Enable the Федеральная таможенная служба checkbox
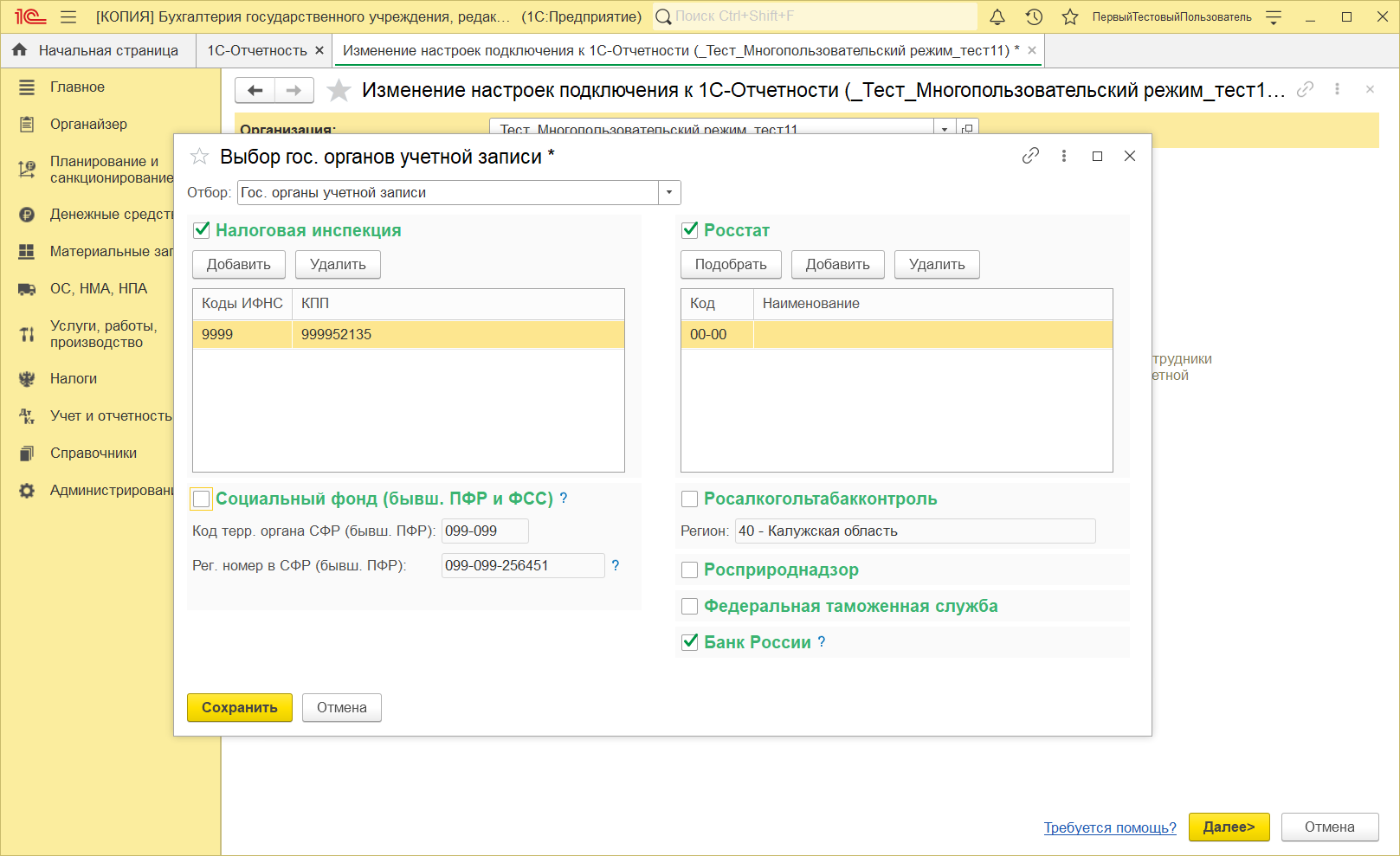The image size is (1400, 856). tap(690, 606)
